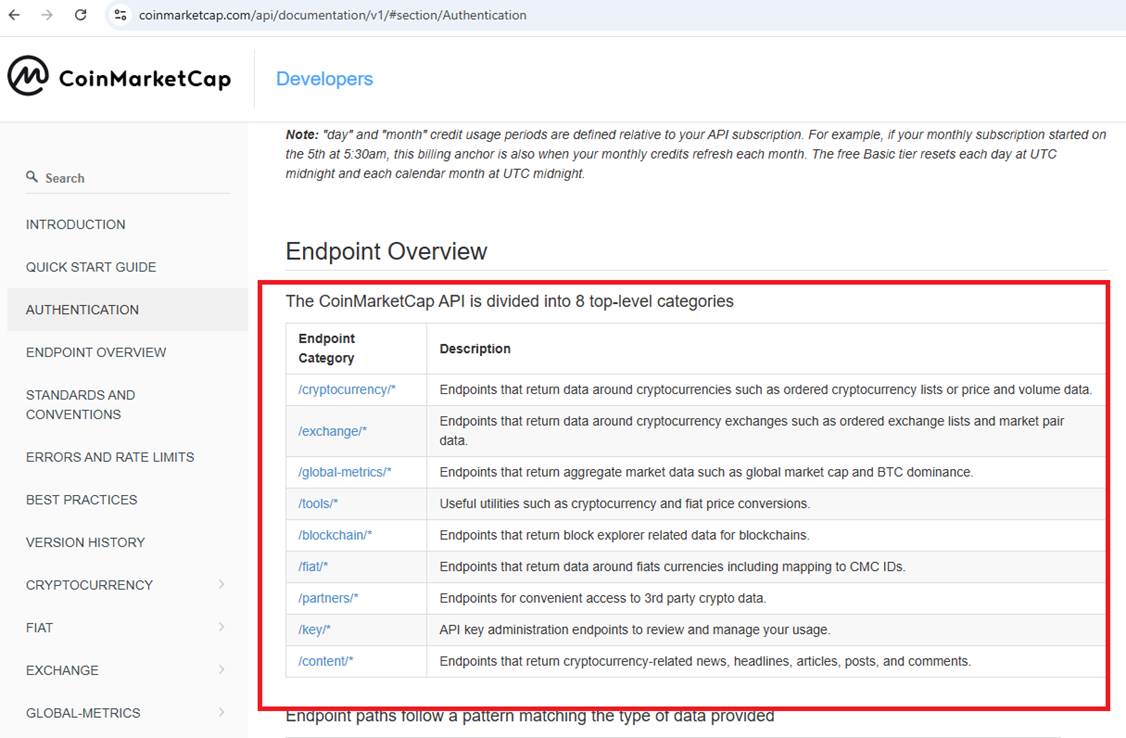Click the browser address bar URL
This screenshot has width=1126, height=738.
click(332, 15)
